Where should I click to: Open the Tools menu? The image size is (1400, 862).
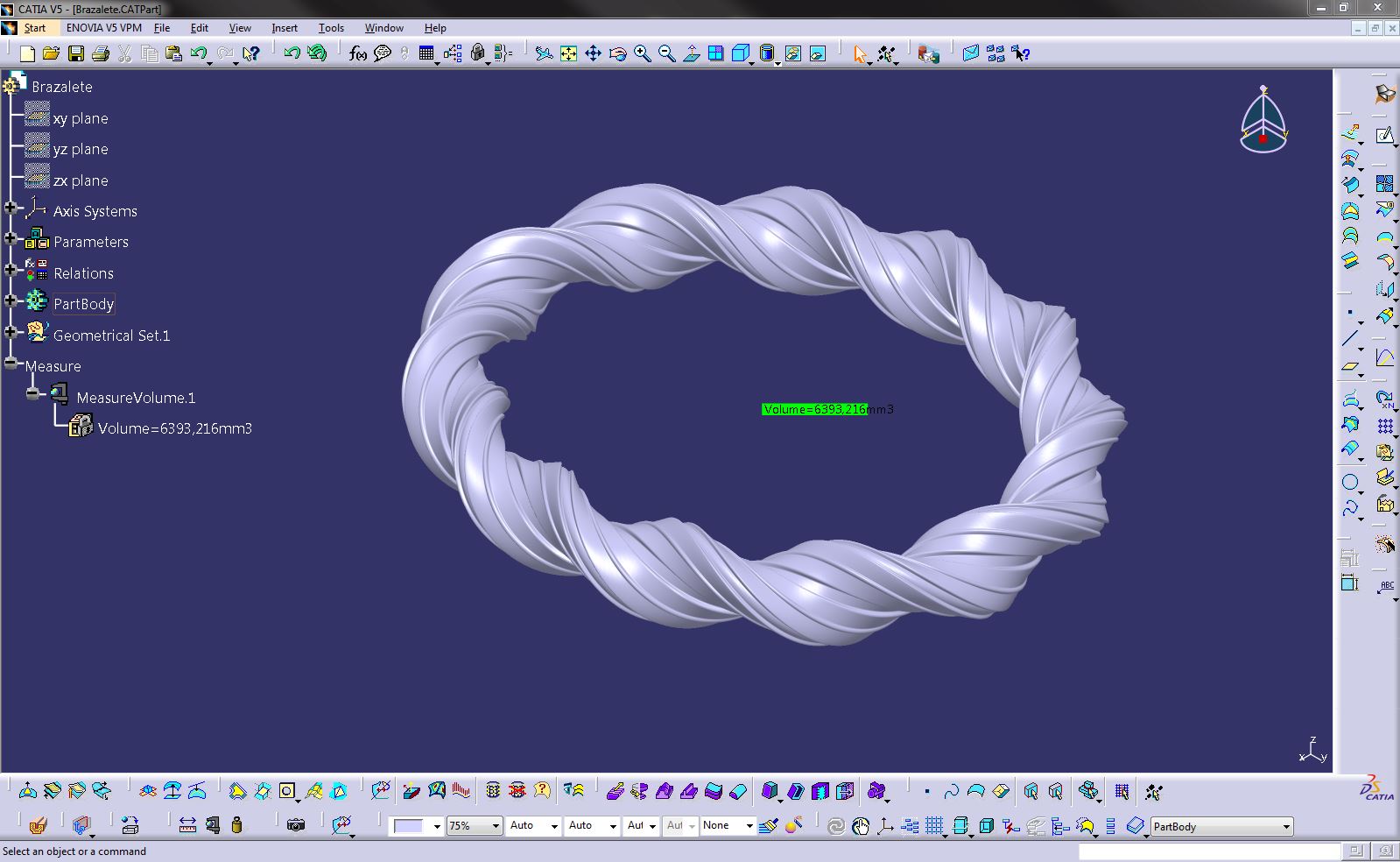pos(331,28)
